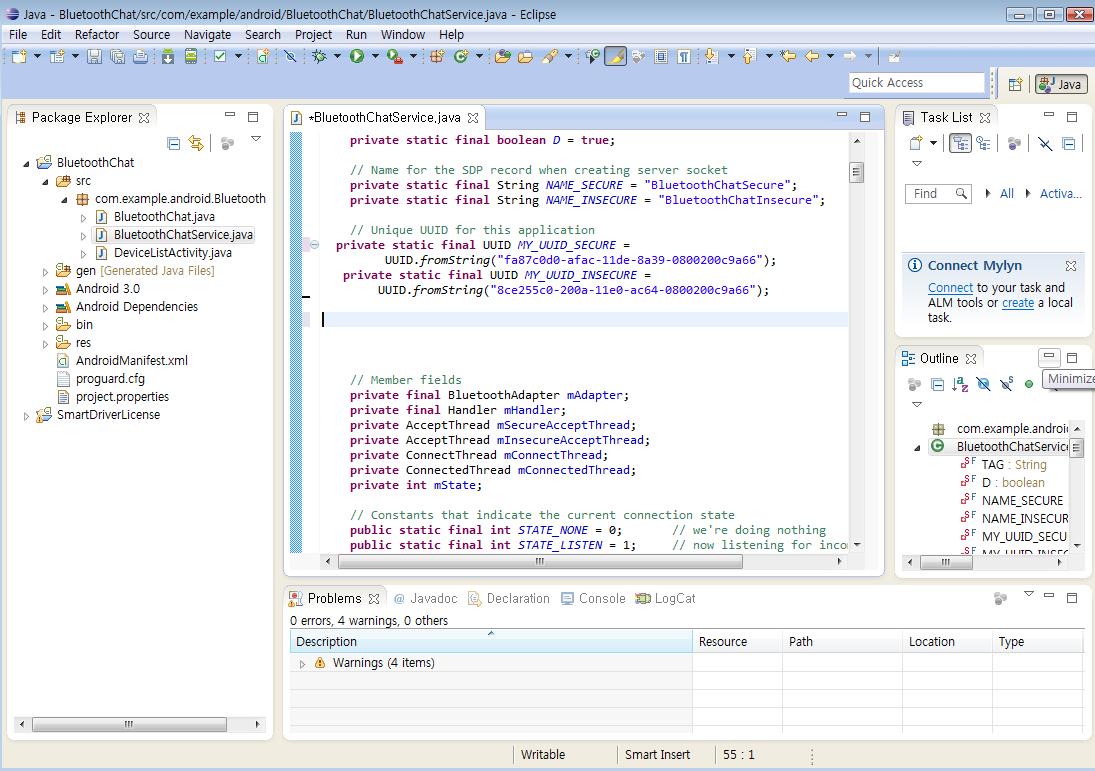Toggle Categorized view in Task List
1095x771 pixels.
[x=960, y=144]
